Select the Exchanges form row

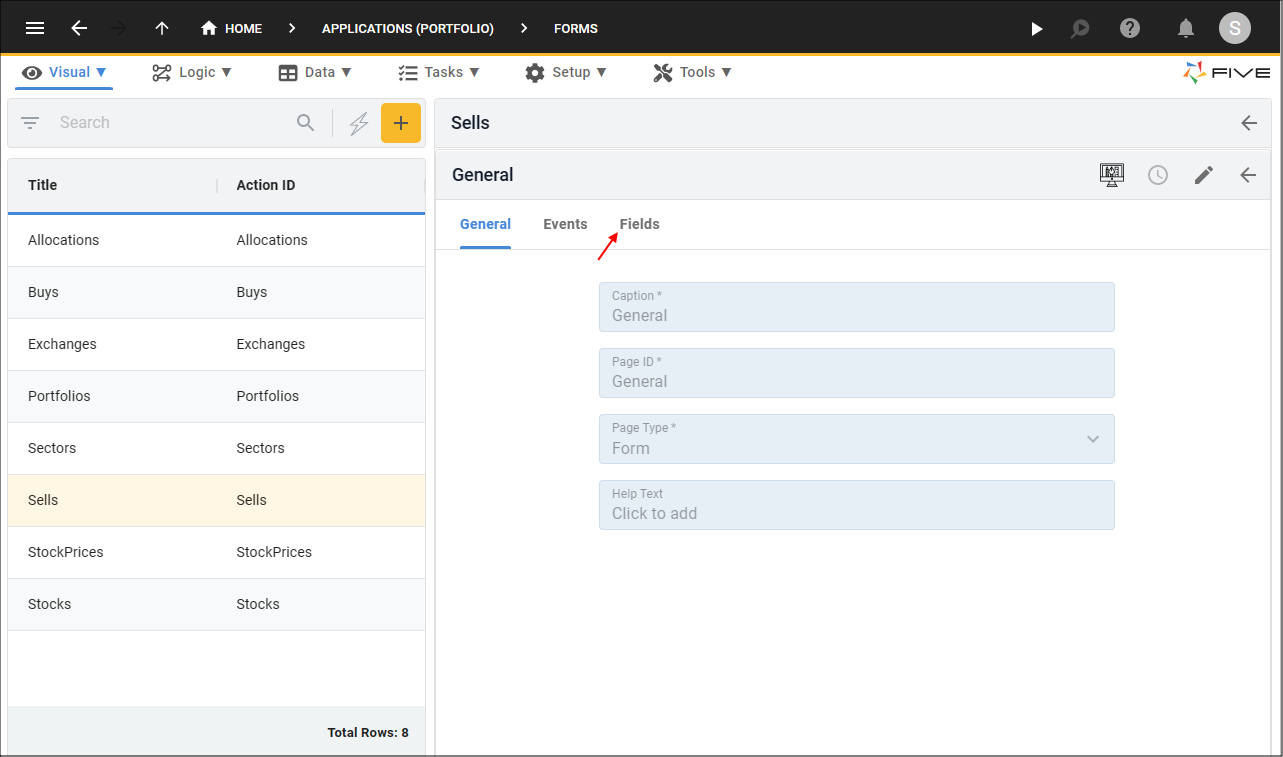click(216, 344)
